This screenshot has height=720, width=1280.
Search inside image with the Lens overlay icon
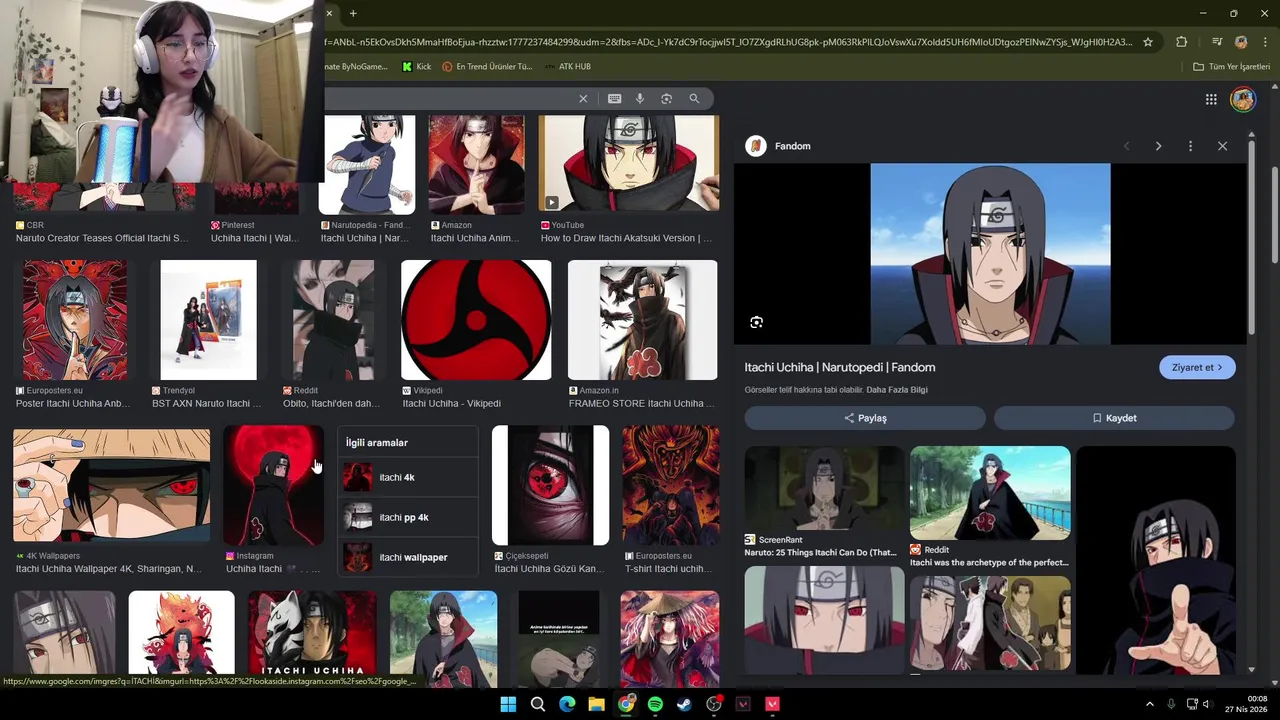coord(756,322)
